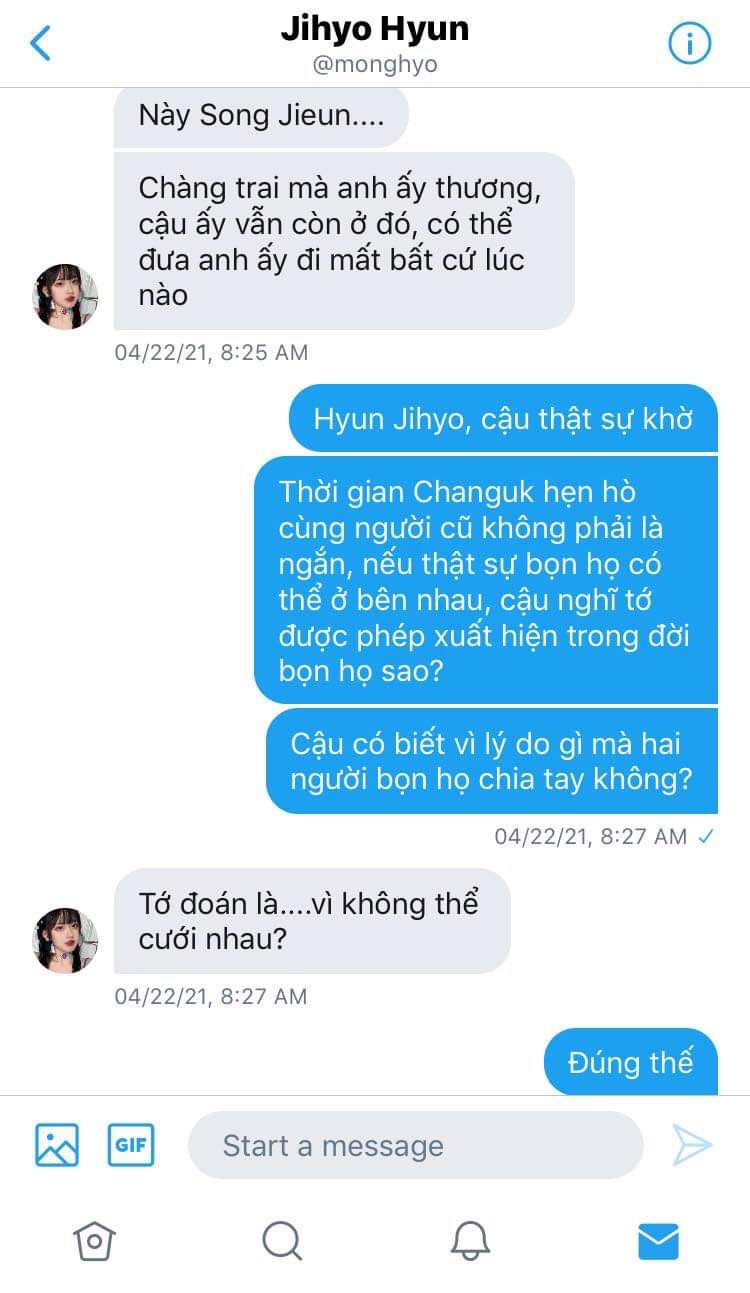Tap avatar beside 'Chàng trai' message
This screenshot has width=750, height=1293.
pyautogui.click(x=66, y=297)
